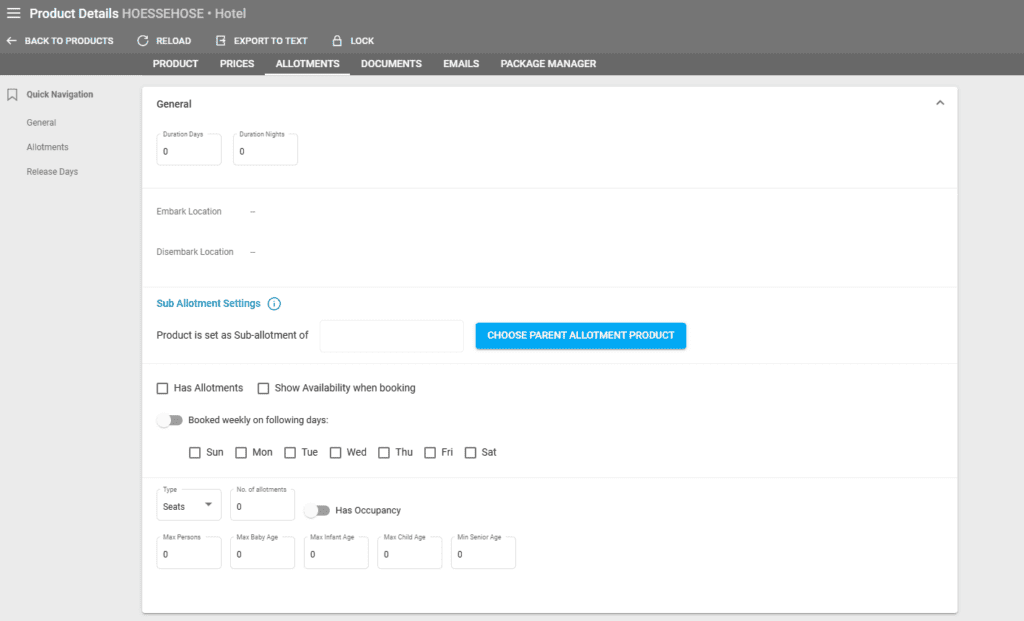Tick the Wed weekday checkbox
This screenshot has height=621, width=1024.
point(336,452)
